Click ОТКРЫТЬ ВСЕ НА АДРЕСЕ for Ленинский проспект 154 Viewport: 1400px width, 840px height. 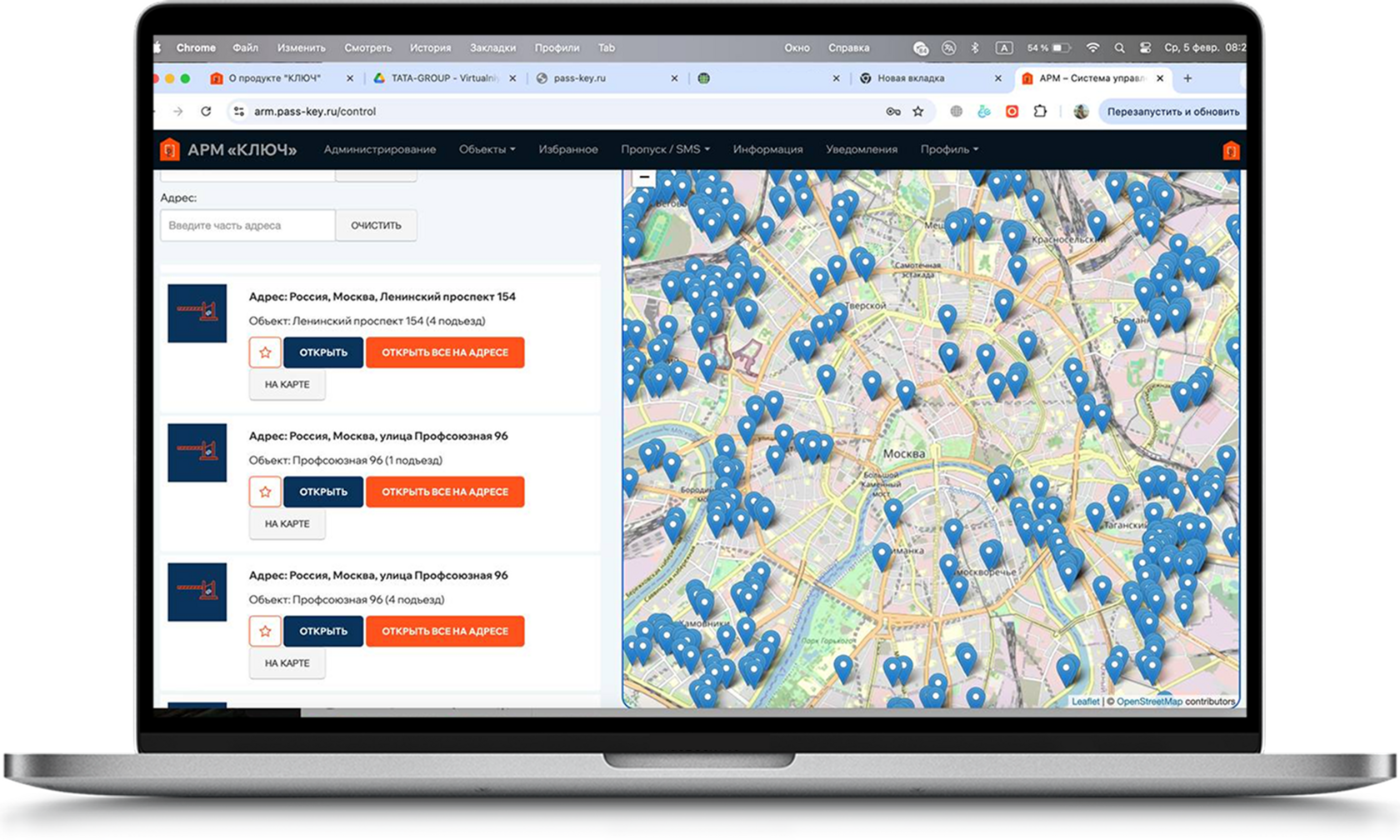[x=445, y=352]
